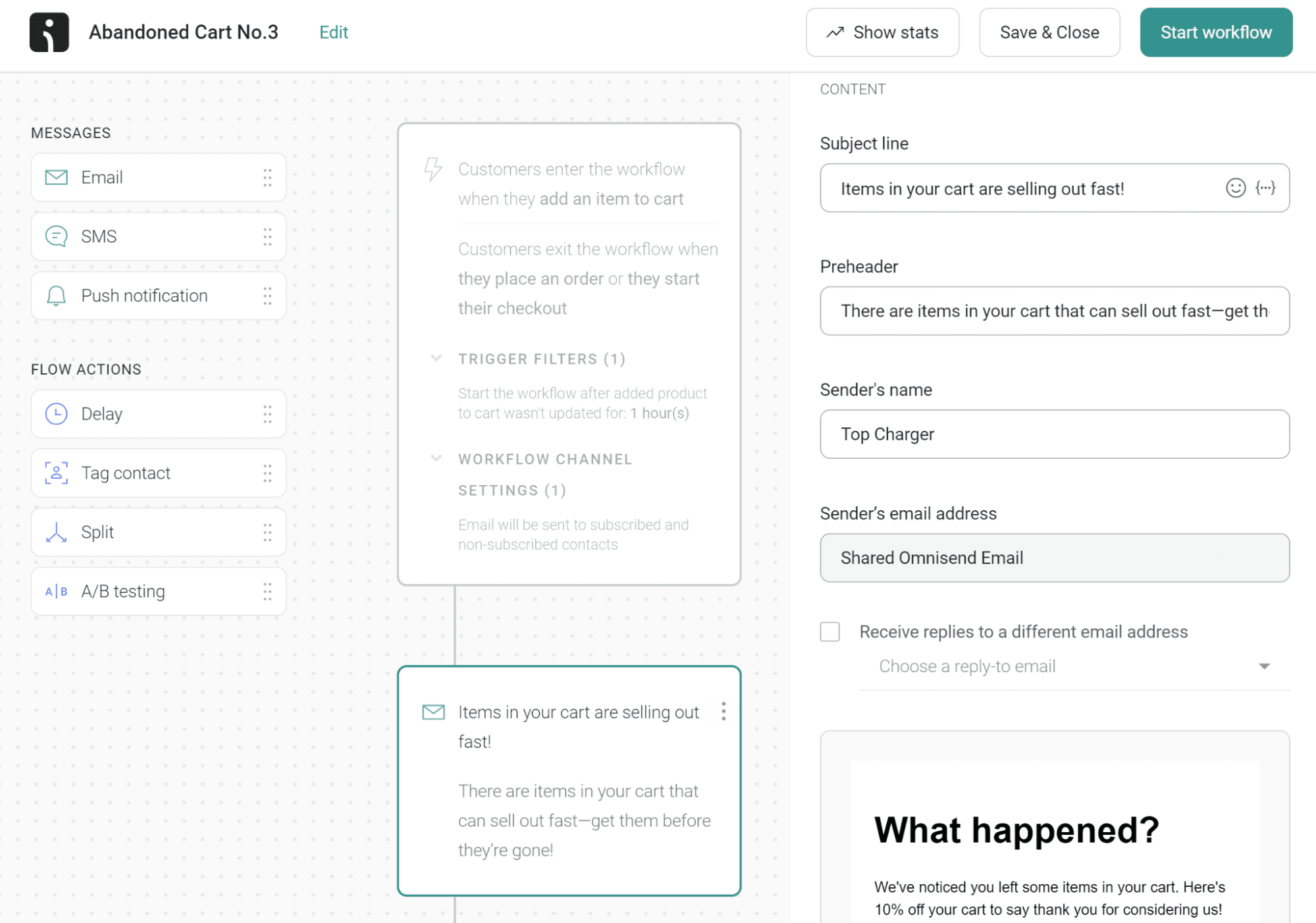
Task: Select the Tag contact action
Action: (x=158, y=473)
